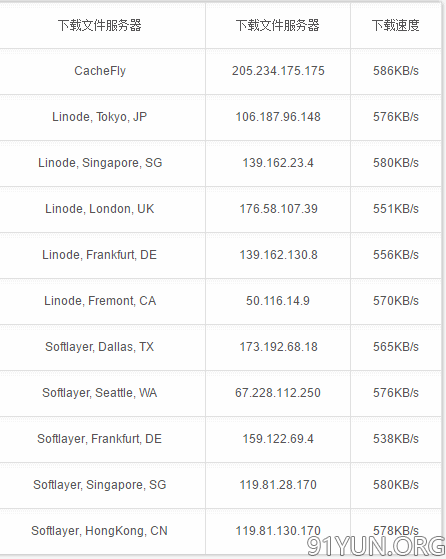
Task: Click the 下载速度 column header
Action: coord(396,25)
